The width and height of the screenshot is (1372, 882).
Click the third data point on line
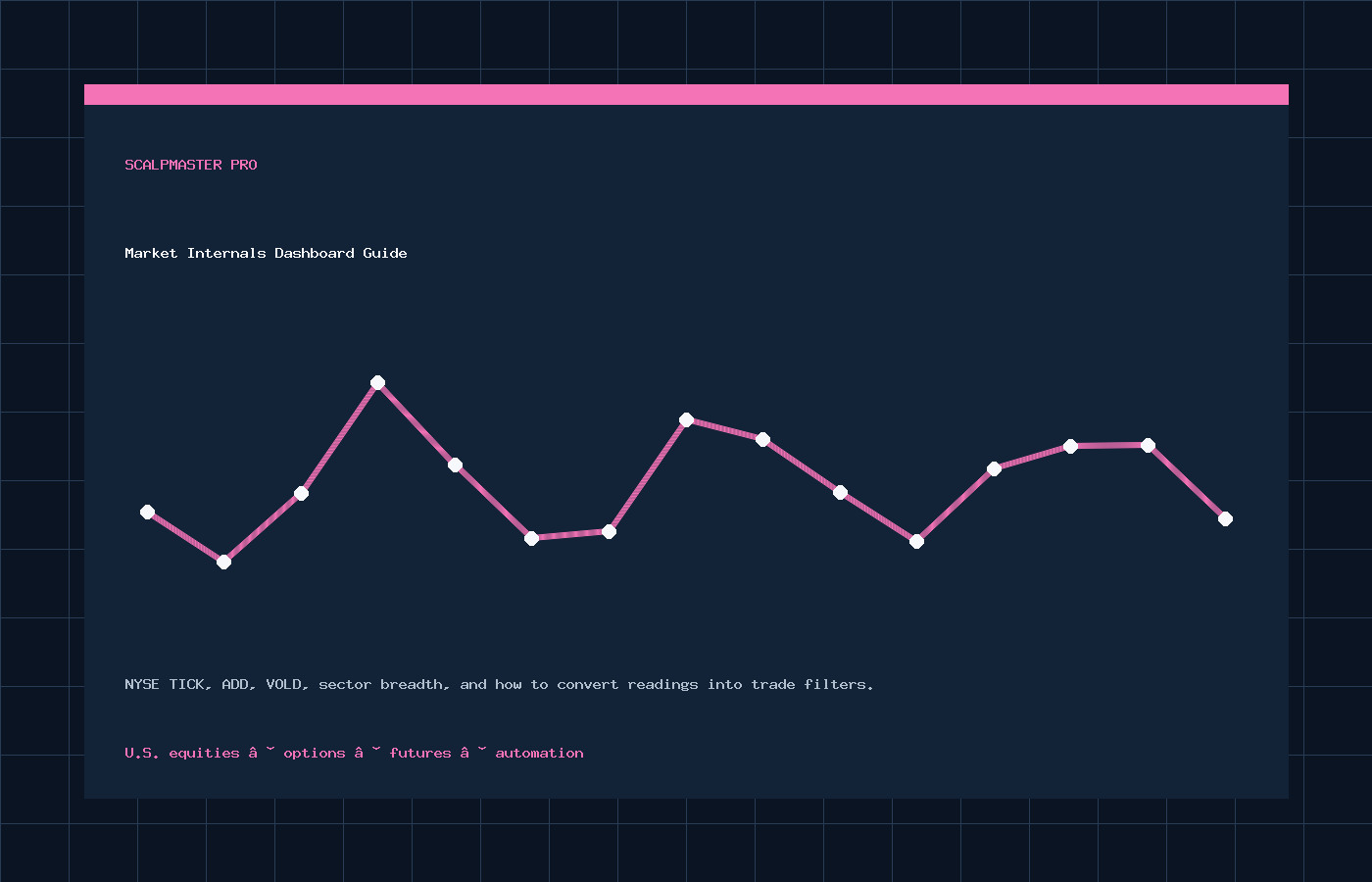301,493
